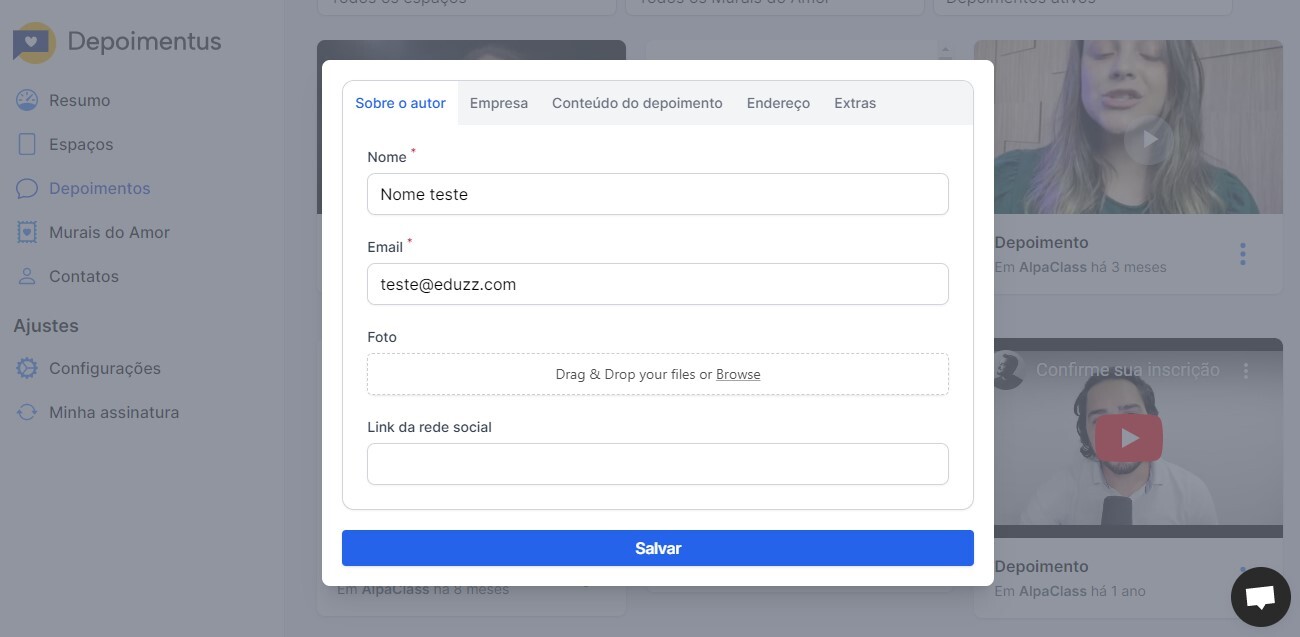Click into the Email input field
Viewport: 1300px width, 637px height.
click(x=657, y=284)
